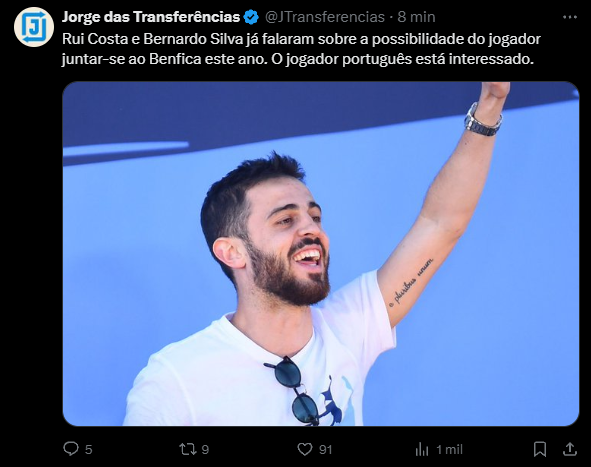591x467 pixels.
Task: Open the three-dot more options menu
Action: click(x=570, y=17)
